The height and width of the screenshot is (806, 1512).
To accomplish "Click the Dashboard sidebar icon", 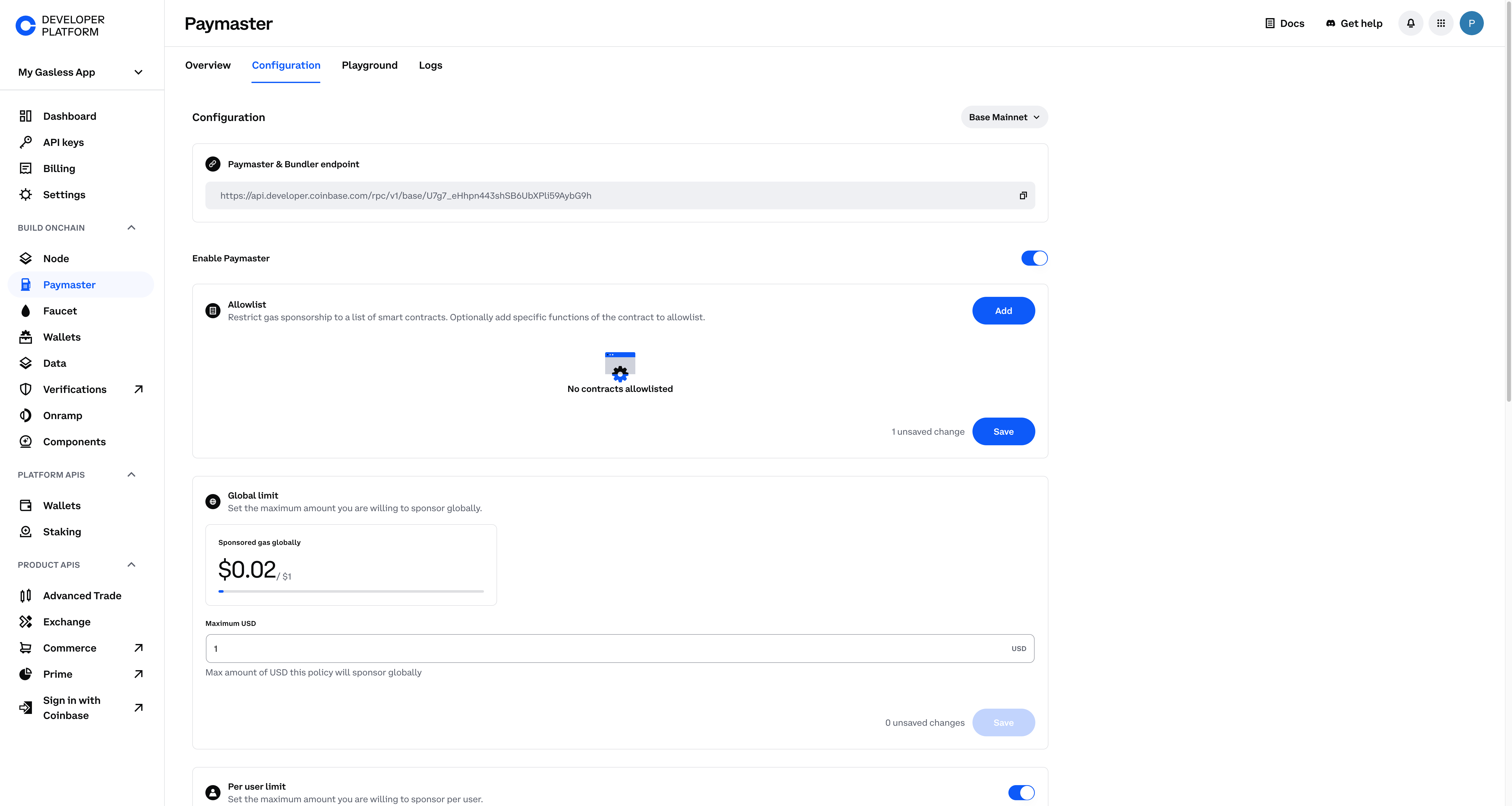I will coord(26,116).
